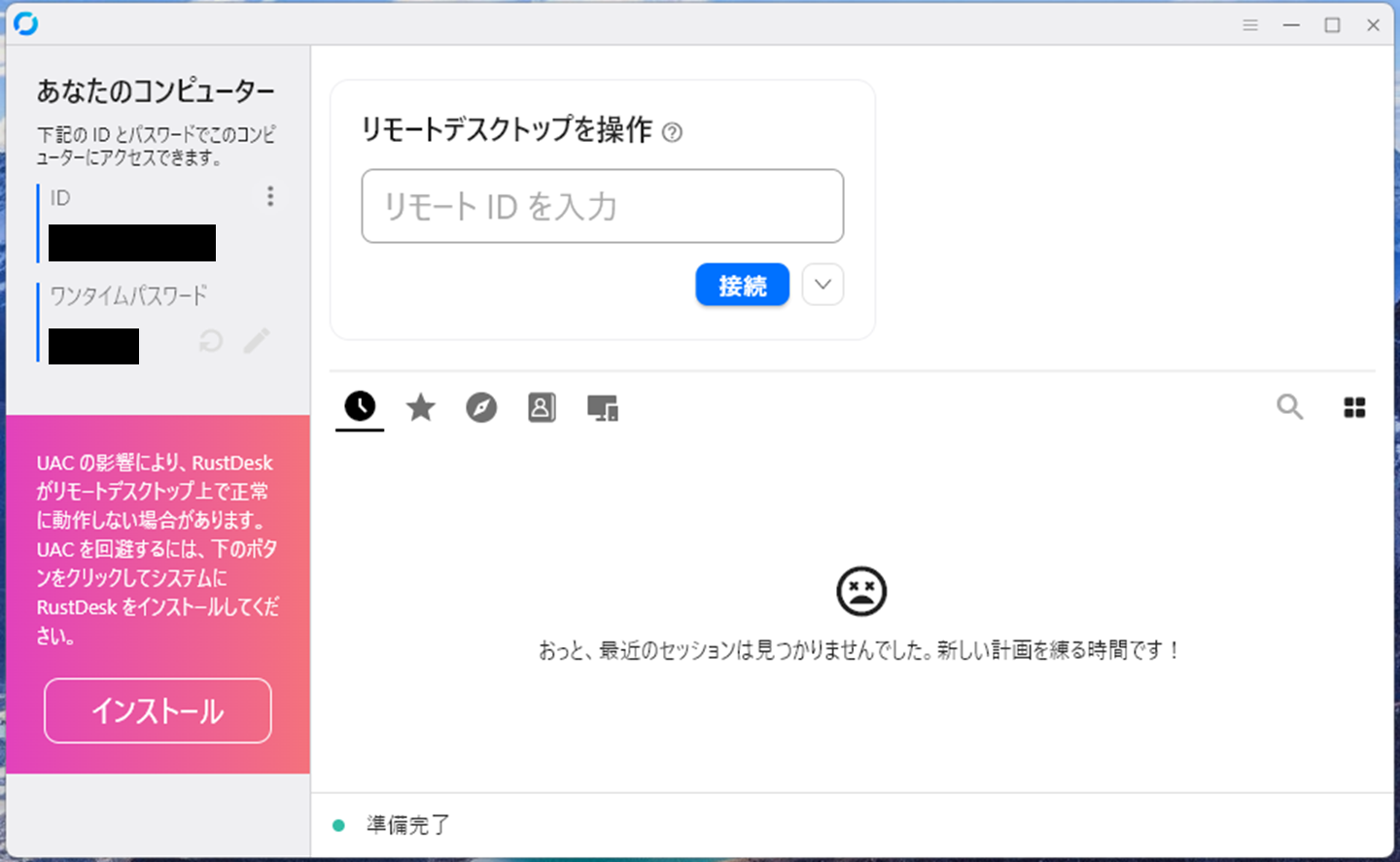Image resolution: width=1400 pixels, height=862 pixels.
Task: Open the hamburger settings menu
Action: [1250, 25]
